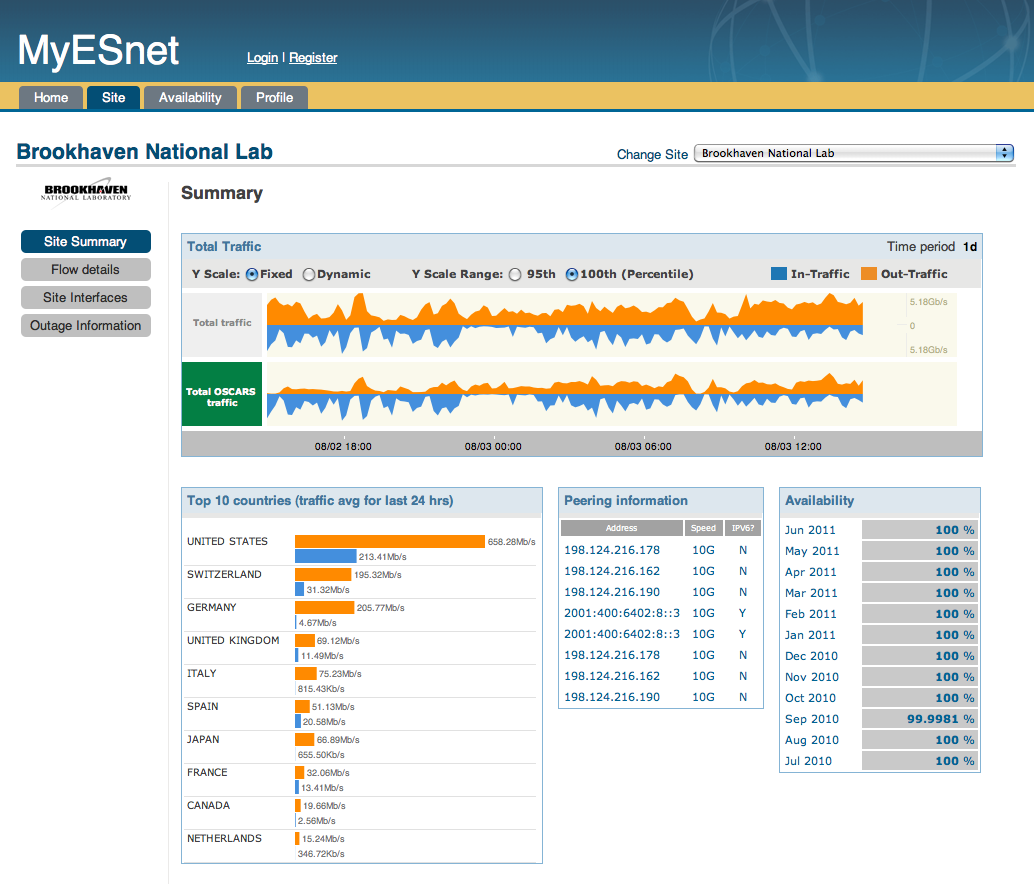Click the NETHERLANDS country label
Image resolution: width=1034 pixels, height=887 pixels.
tap(224, 838)
